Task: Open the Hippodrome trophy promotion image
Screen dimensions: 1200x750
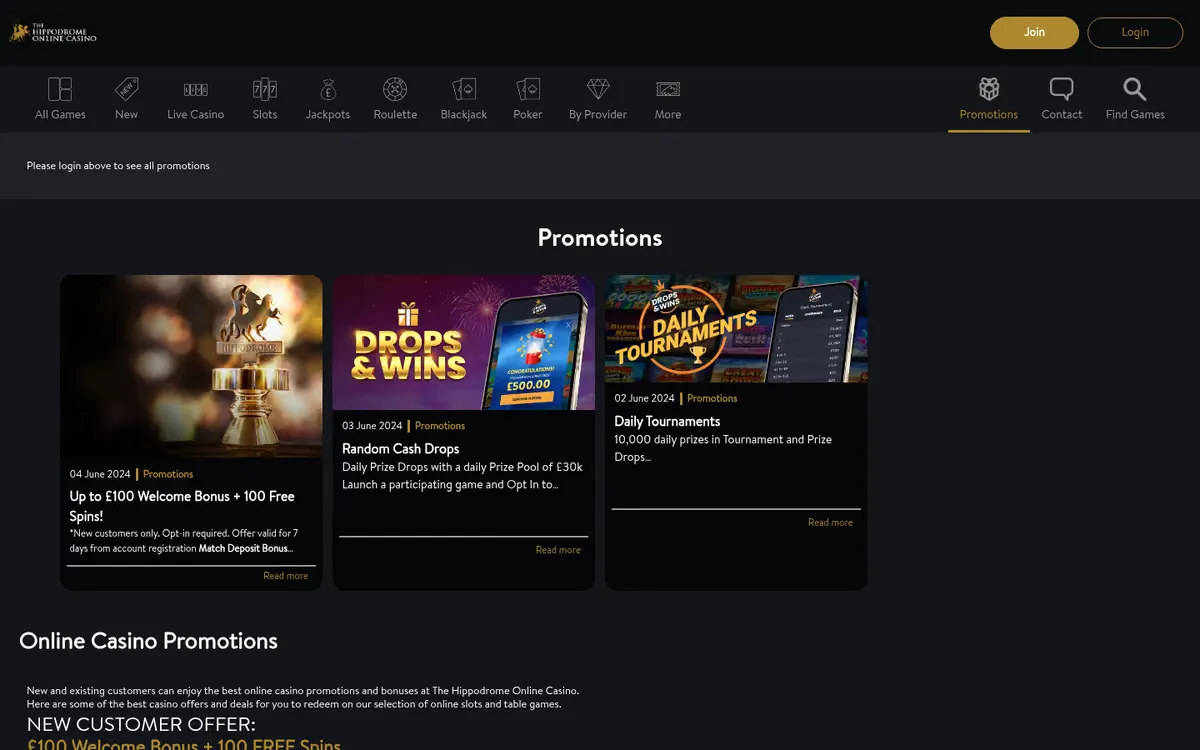Action: pyautogui.click(x=191, y=365)
